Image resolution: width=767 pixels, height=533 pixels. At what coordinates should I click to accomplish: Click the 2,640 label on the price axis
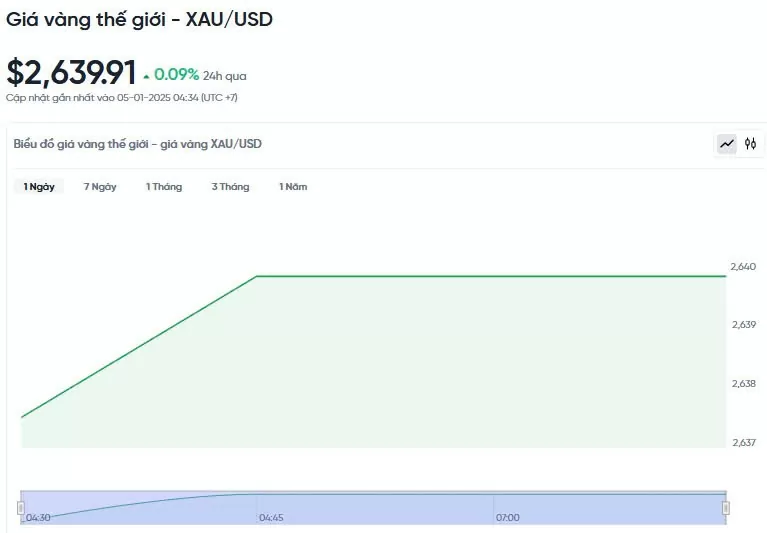[x=743, y=266]
